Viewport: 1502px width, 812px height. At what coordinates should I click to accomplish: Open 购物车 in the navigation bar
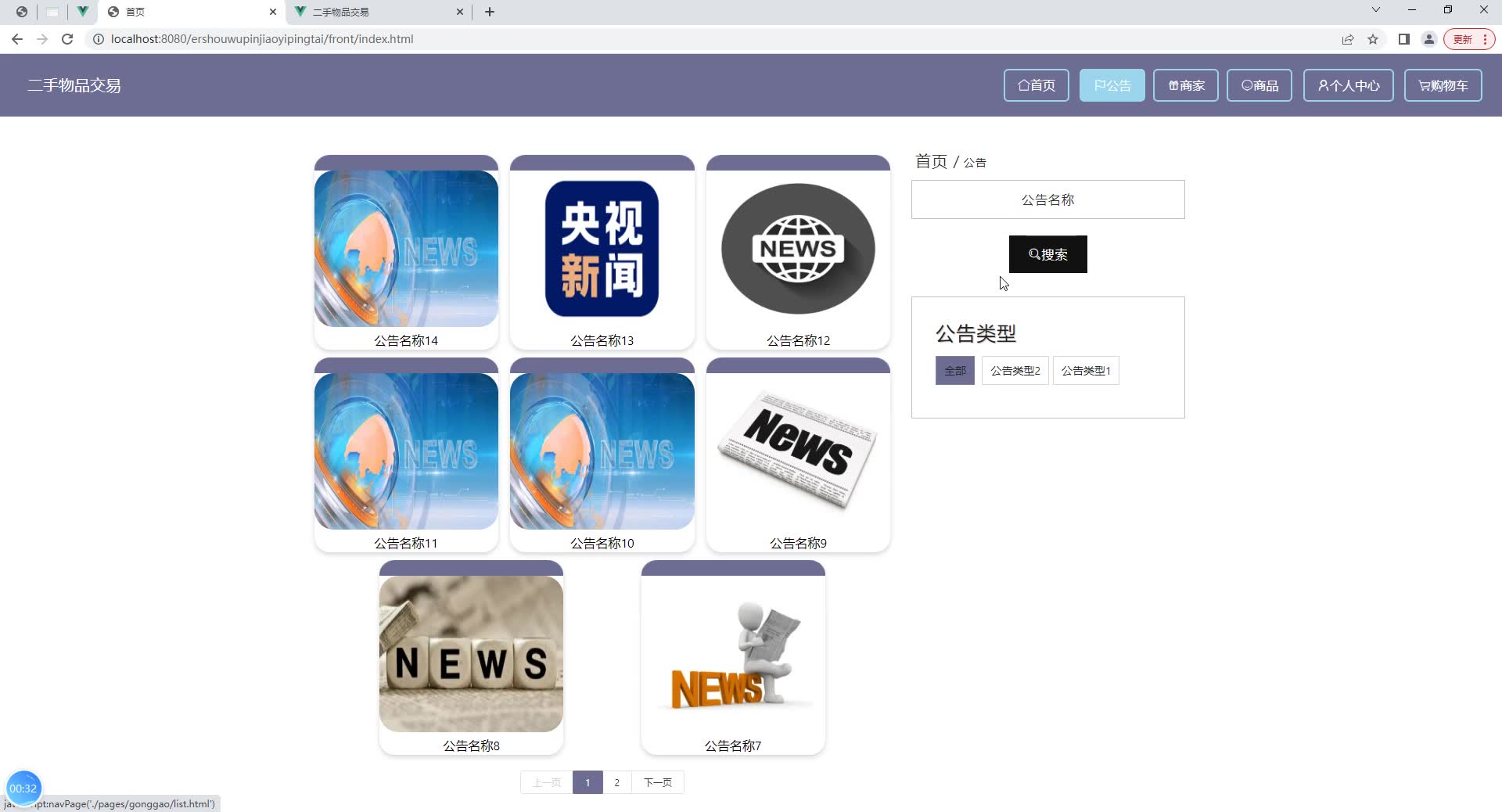tap(1443, 85)
